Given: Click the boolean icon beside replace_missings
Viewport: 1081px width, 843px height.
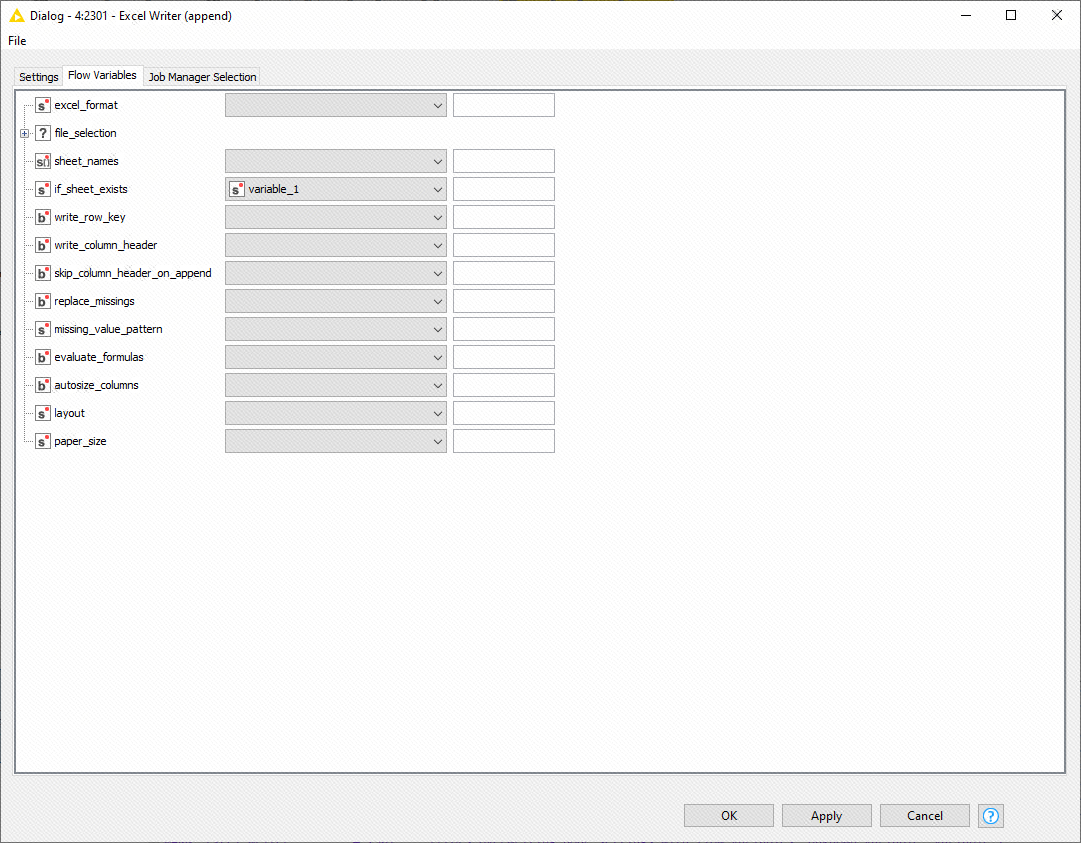Looking at the screenshot, I should tap(42, 300).
